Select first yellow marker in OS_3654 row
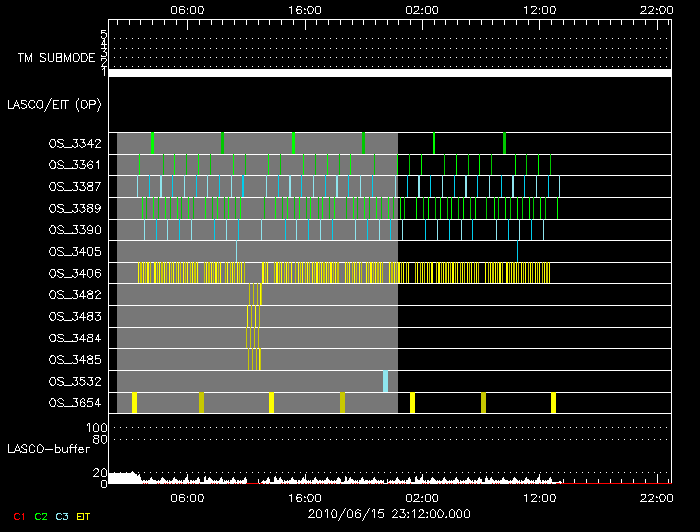Viewport: 700px width, 532px height. 134,402
